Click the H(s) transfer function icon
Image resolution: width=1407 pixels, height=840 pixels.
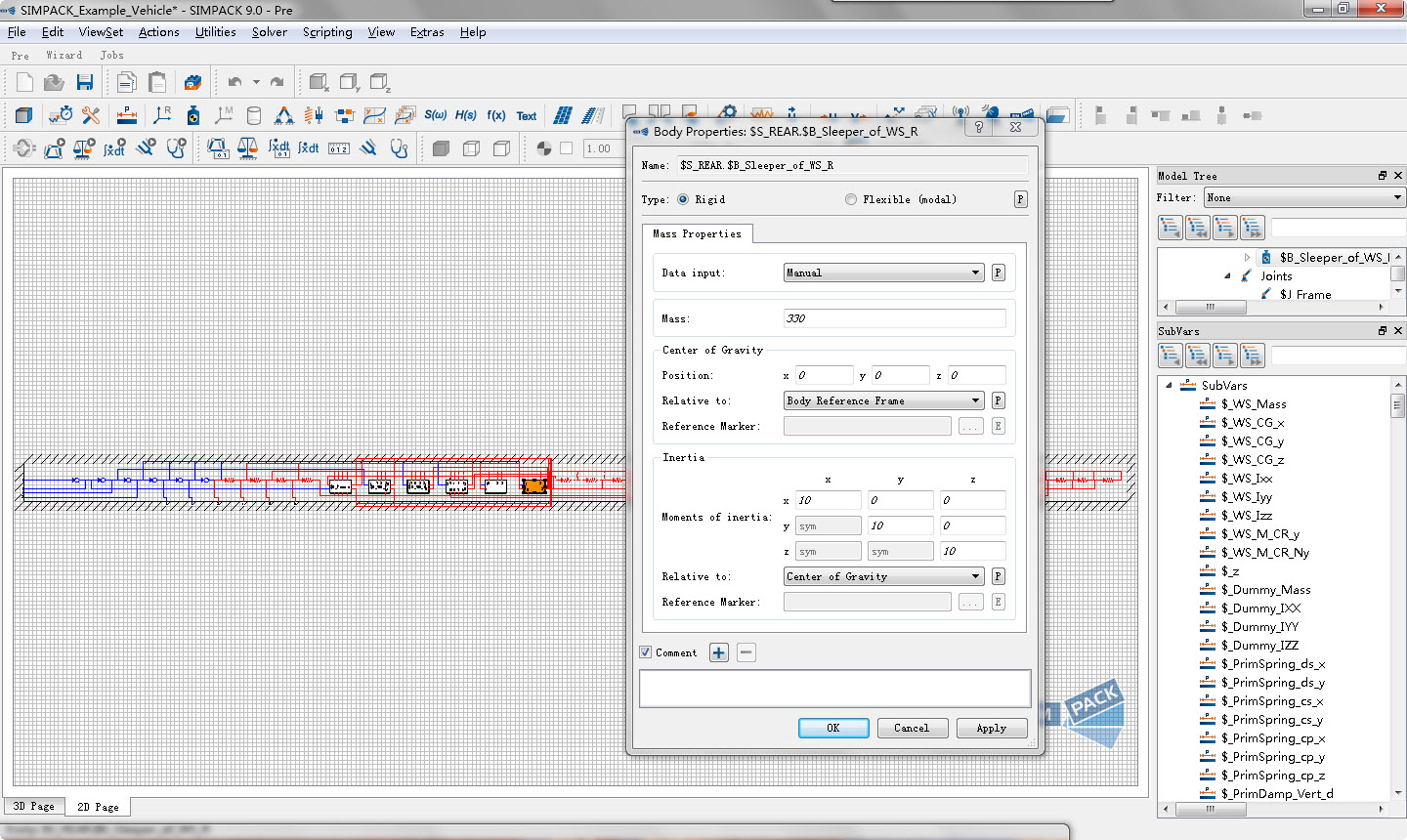tap(466, 115)
